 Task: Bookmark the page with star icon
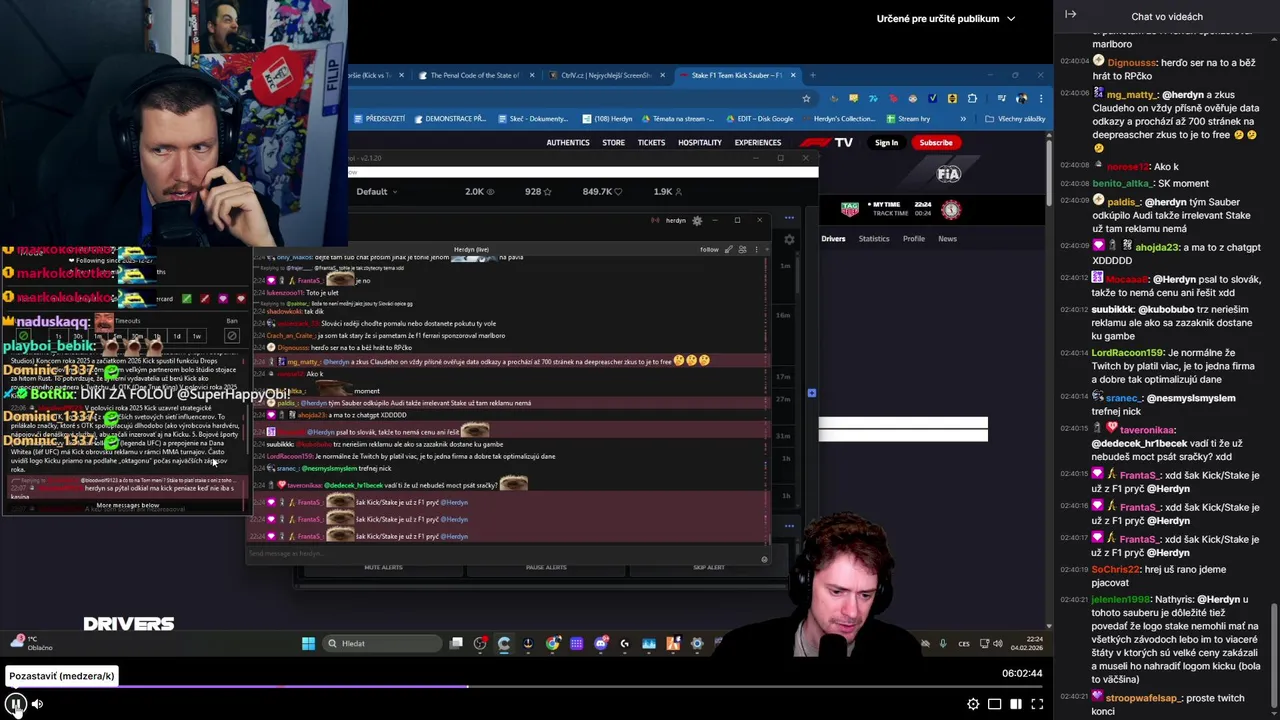click(x=806, y=98)
